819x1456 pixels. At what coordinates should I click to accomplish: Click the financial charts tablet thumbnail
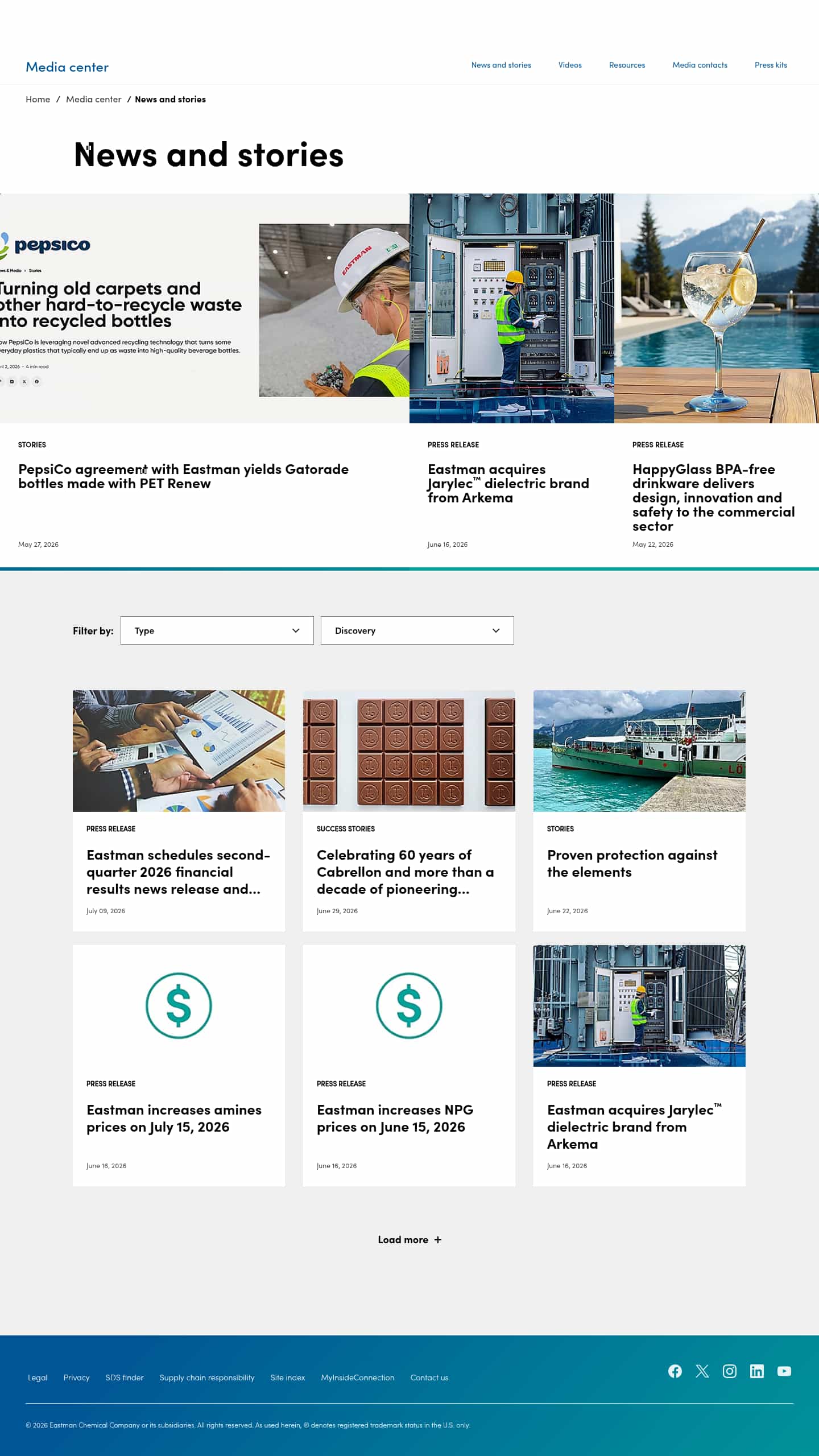(179, 751)
